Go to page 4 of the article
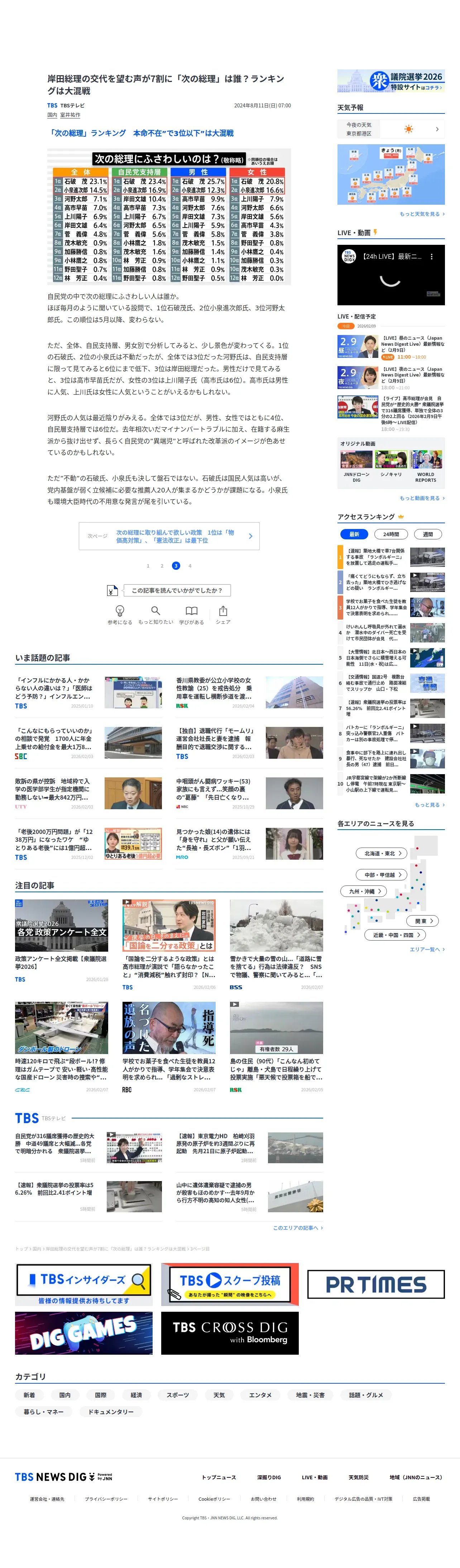Image resolution: width=460 pixels, height=1568 pixels. coord(190,565)
